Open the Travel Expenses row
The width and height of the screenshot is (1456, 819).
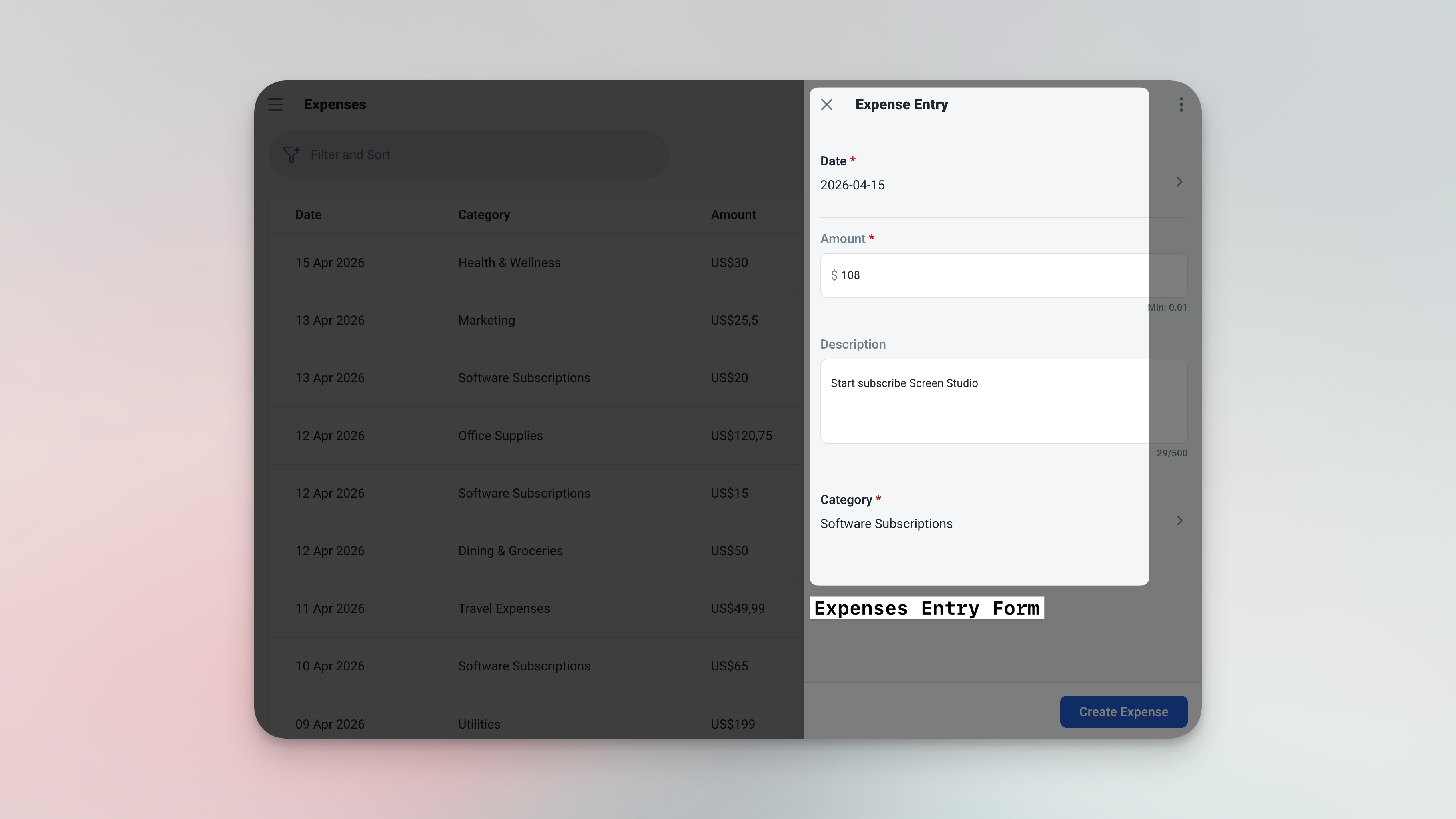click(536, 609)
